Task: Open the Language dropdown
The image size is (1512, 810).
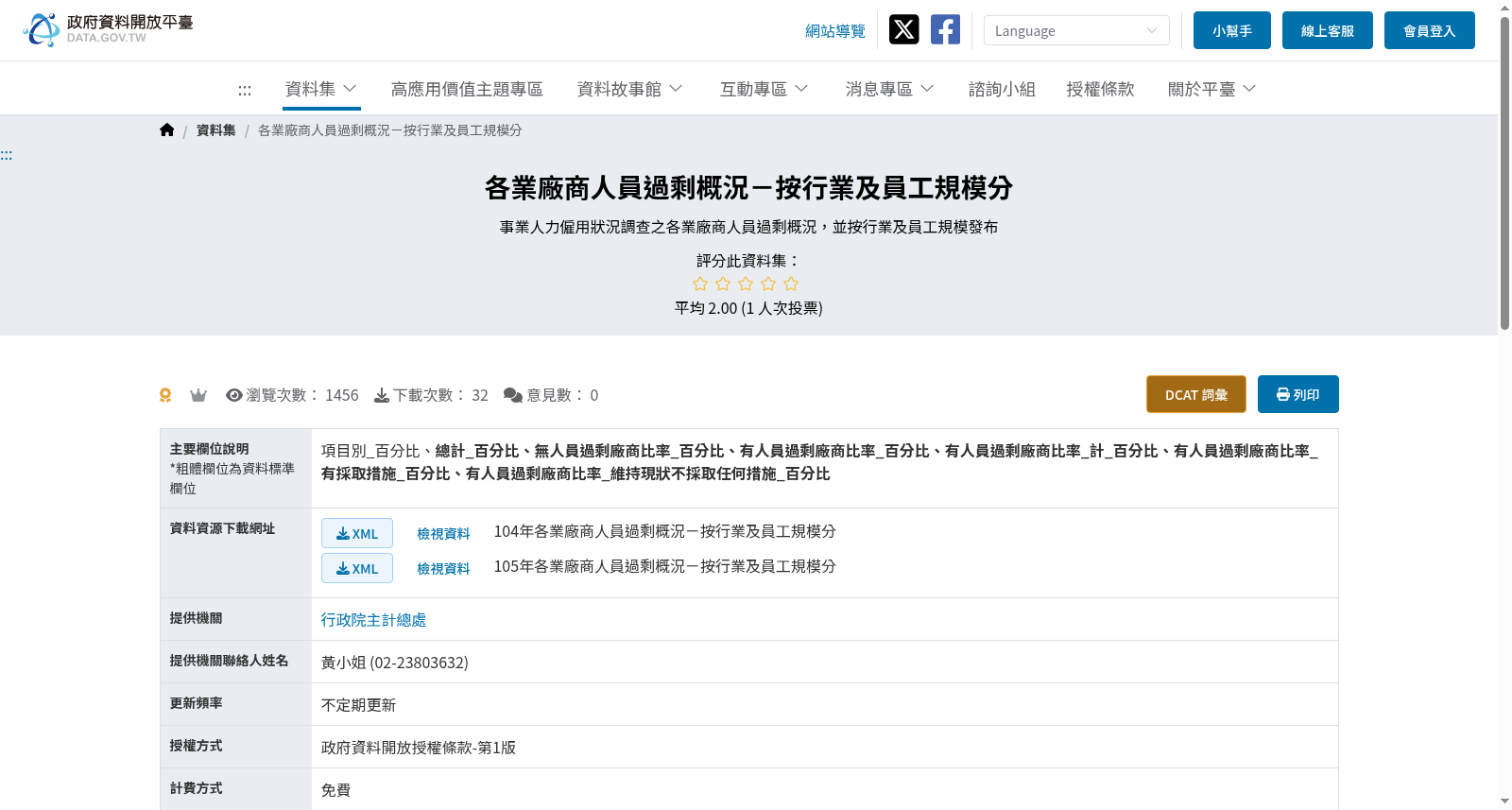Action: coord(1076,30)
